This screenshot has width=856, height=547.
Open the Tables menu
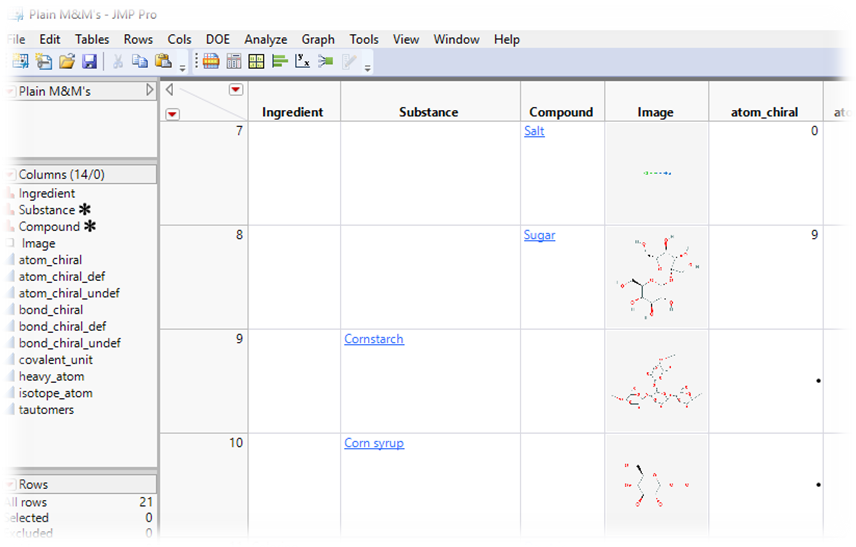tap(92, 39)
